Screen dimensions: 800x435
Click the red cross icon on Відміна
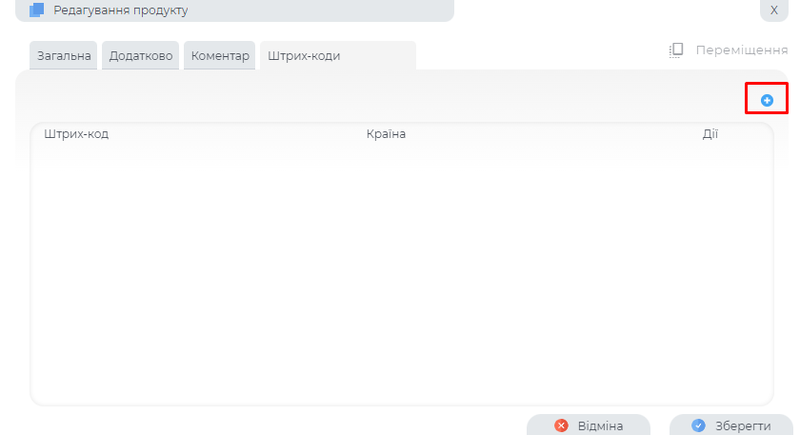pyautogui.click(x=561, y=426)
